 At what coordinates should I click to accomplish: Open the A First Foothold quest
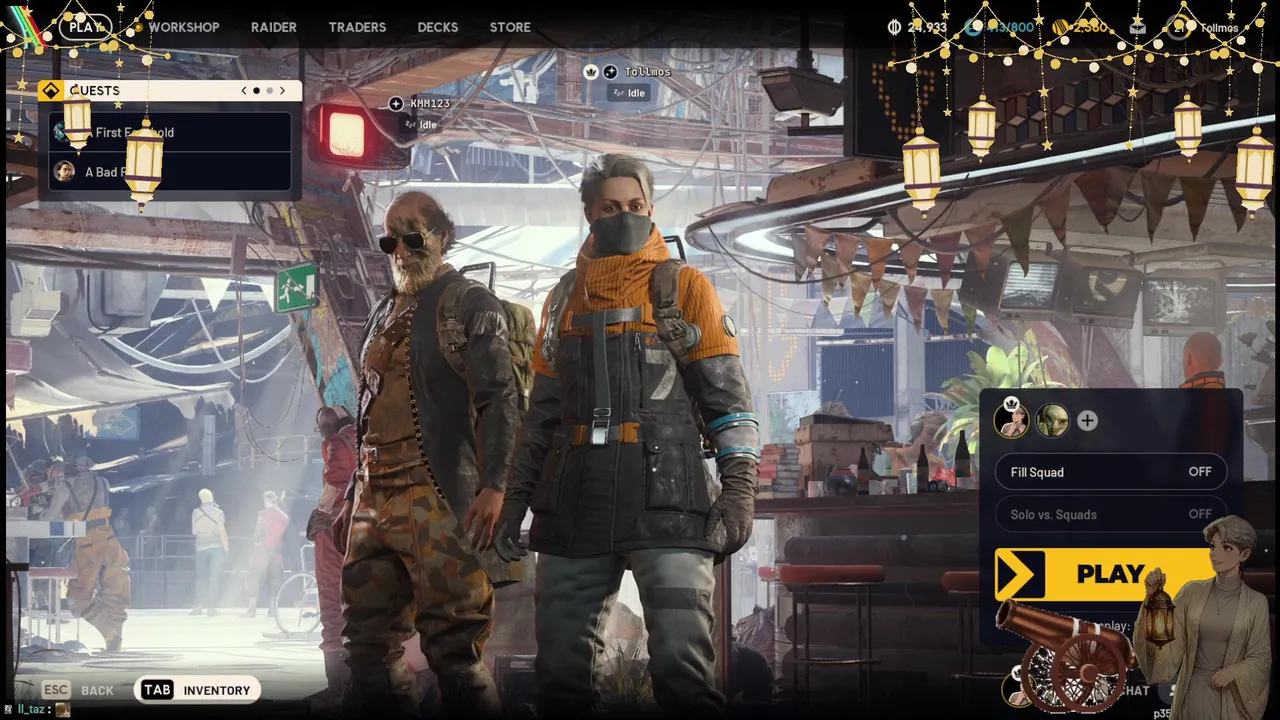[170, 132]
